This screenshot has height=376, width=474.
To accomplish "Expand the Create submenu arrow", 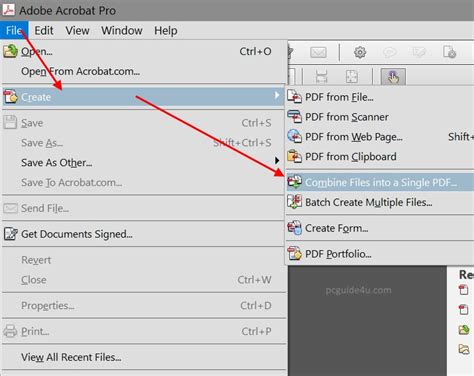I will 277,96.
